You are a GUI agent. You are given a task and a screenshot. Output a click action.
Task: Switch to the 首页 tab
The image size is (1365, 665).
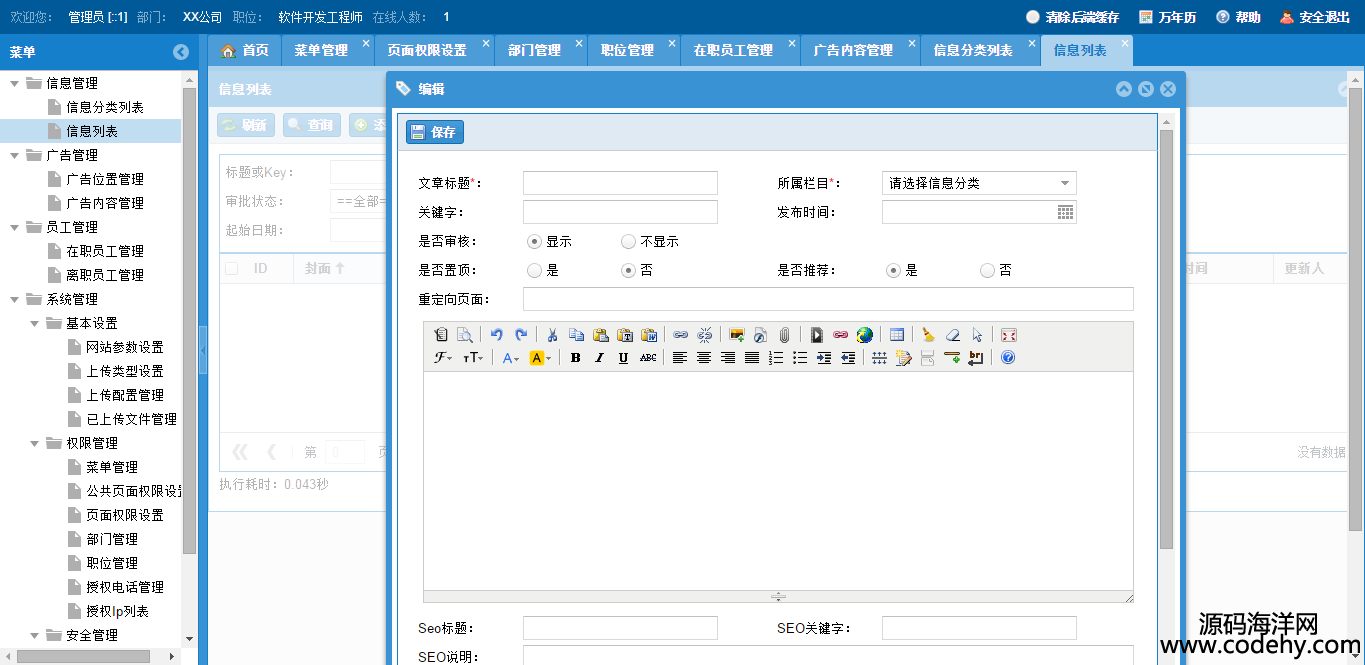[245, 50]
